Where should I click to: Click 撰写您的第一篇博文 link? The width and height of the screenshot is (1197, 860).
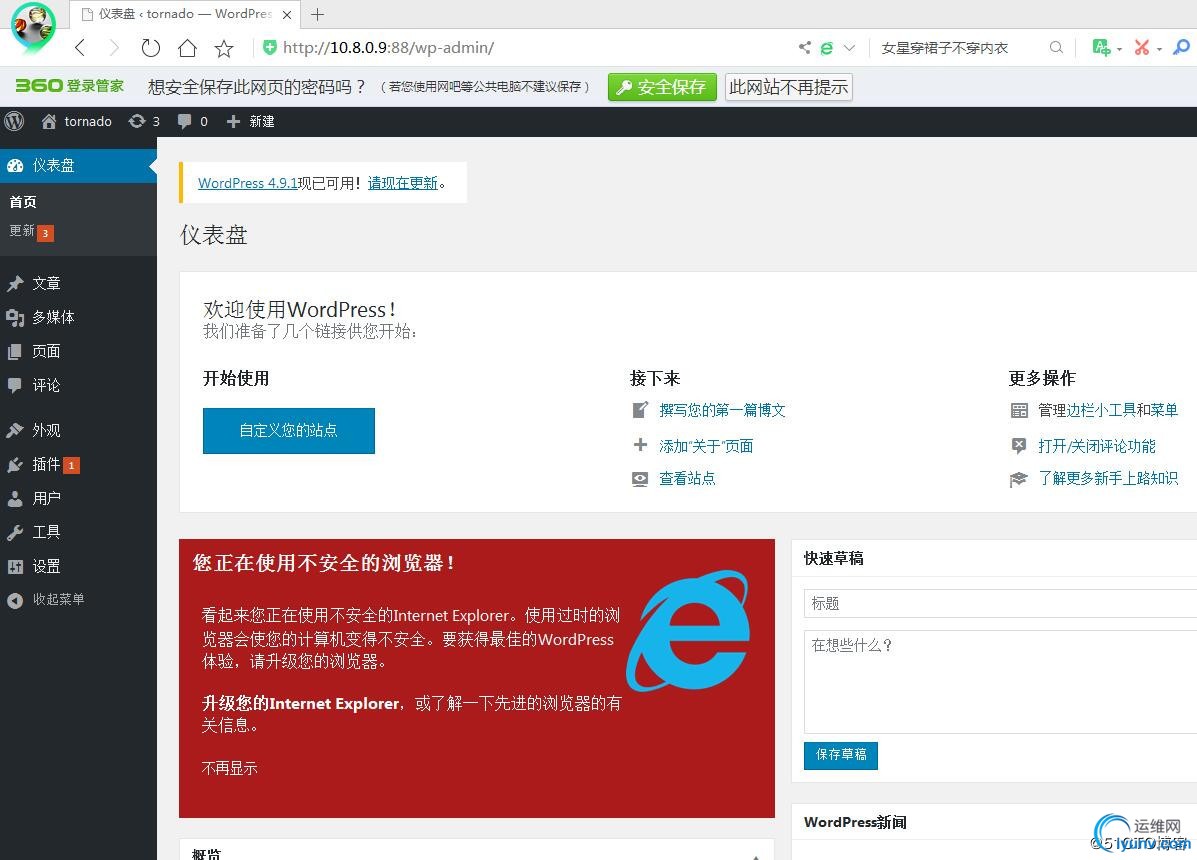[x=722, y=411]
